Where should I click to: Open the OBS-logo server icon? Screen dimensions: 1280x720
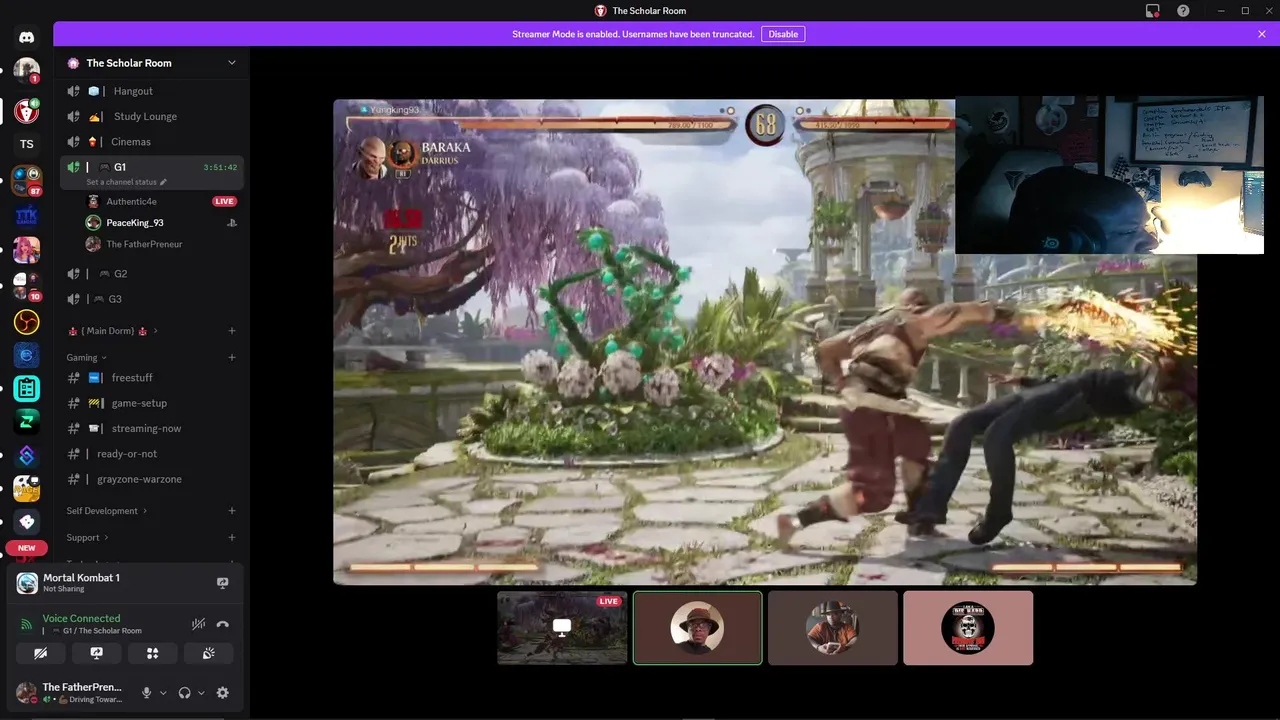(x=27, y=322)
